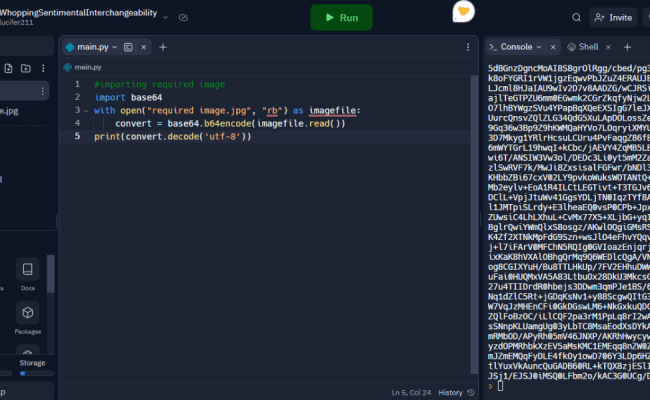Image resolution: width=650 pixels, height=400 pixels.
Task: Click the 'Ln 5, Col 24' cursor position
Action: point(411,393)
